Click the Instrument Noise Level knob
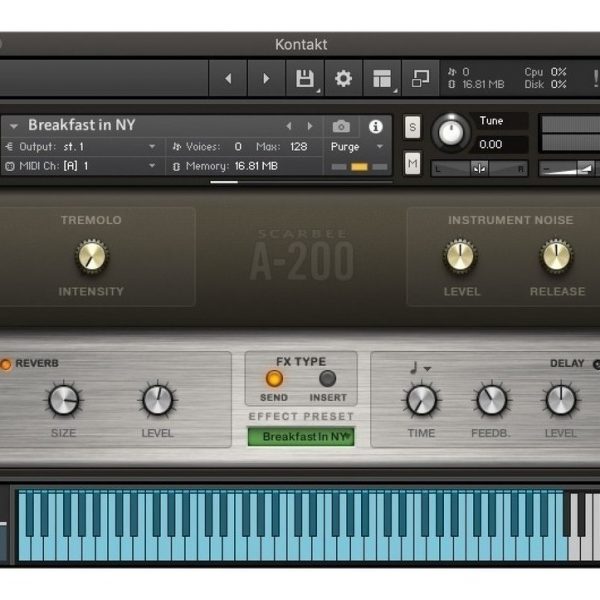Image resolution: width=600 pixels, height=600 pixels. tap(460, 256)
